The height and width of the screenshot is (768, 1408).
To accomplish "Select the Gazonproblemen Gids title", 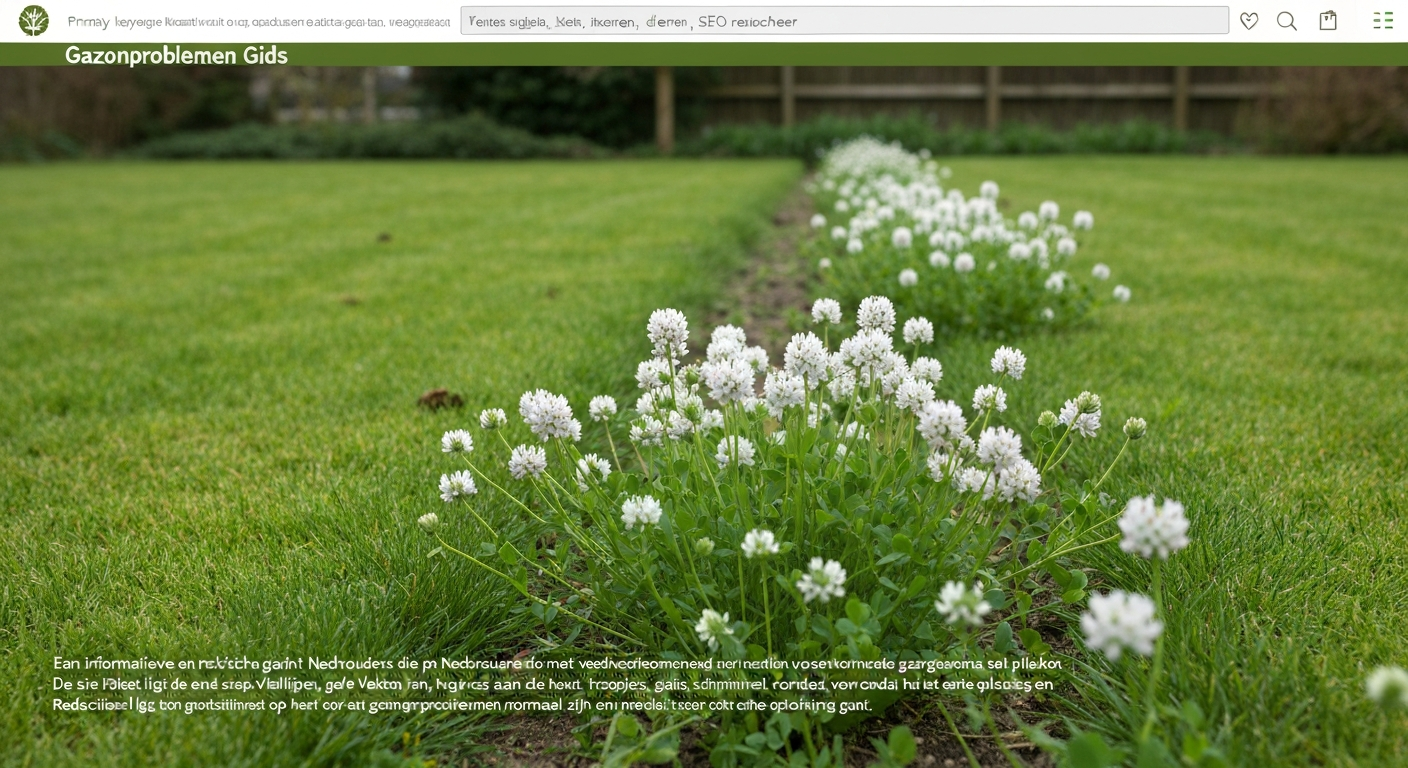I will click(x=176, y=55).
